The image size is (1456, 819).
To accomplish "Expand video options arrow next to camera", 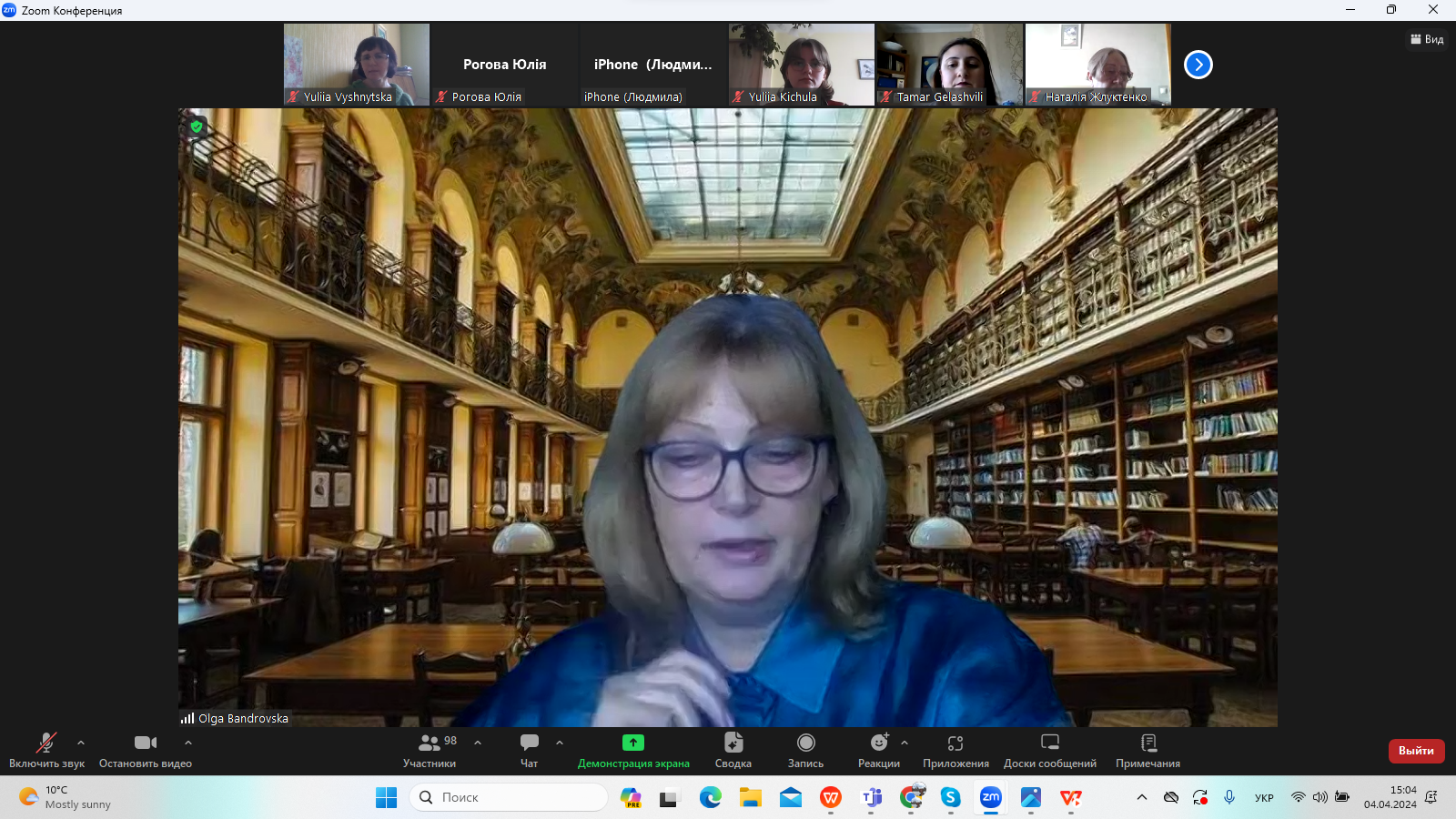I will 188,743.
